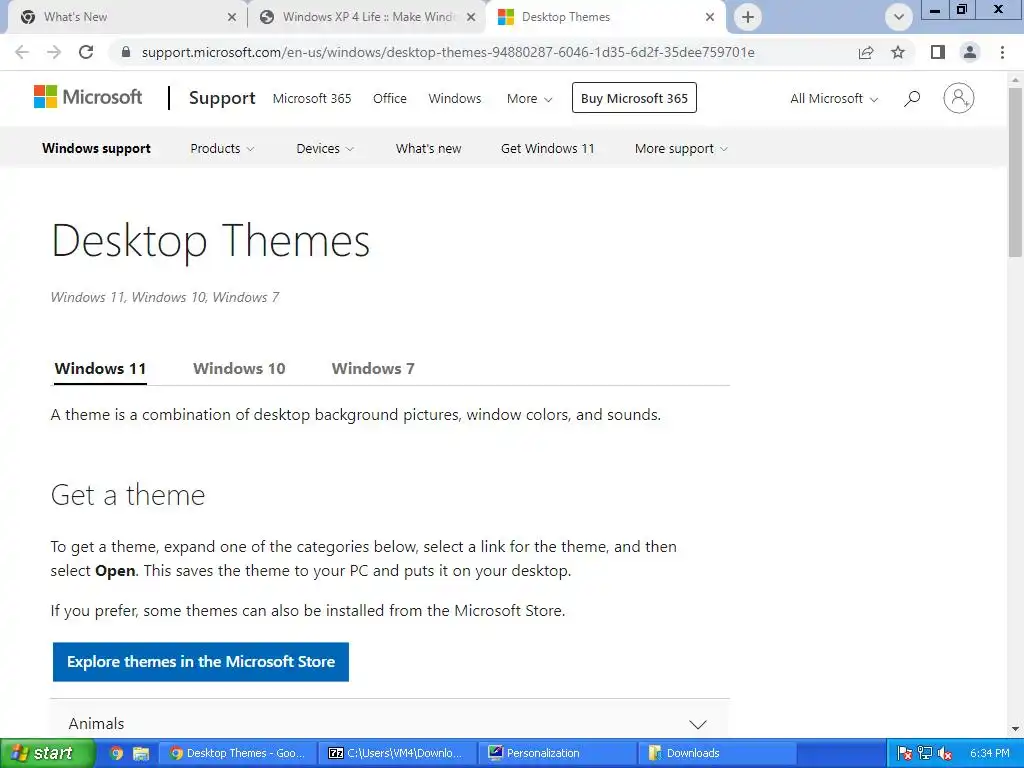Expand the Products dropdown
Image resolution: width=1024 pixels, height=768 pixels.
(x=222, y=149)
